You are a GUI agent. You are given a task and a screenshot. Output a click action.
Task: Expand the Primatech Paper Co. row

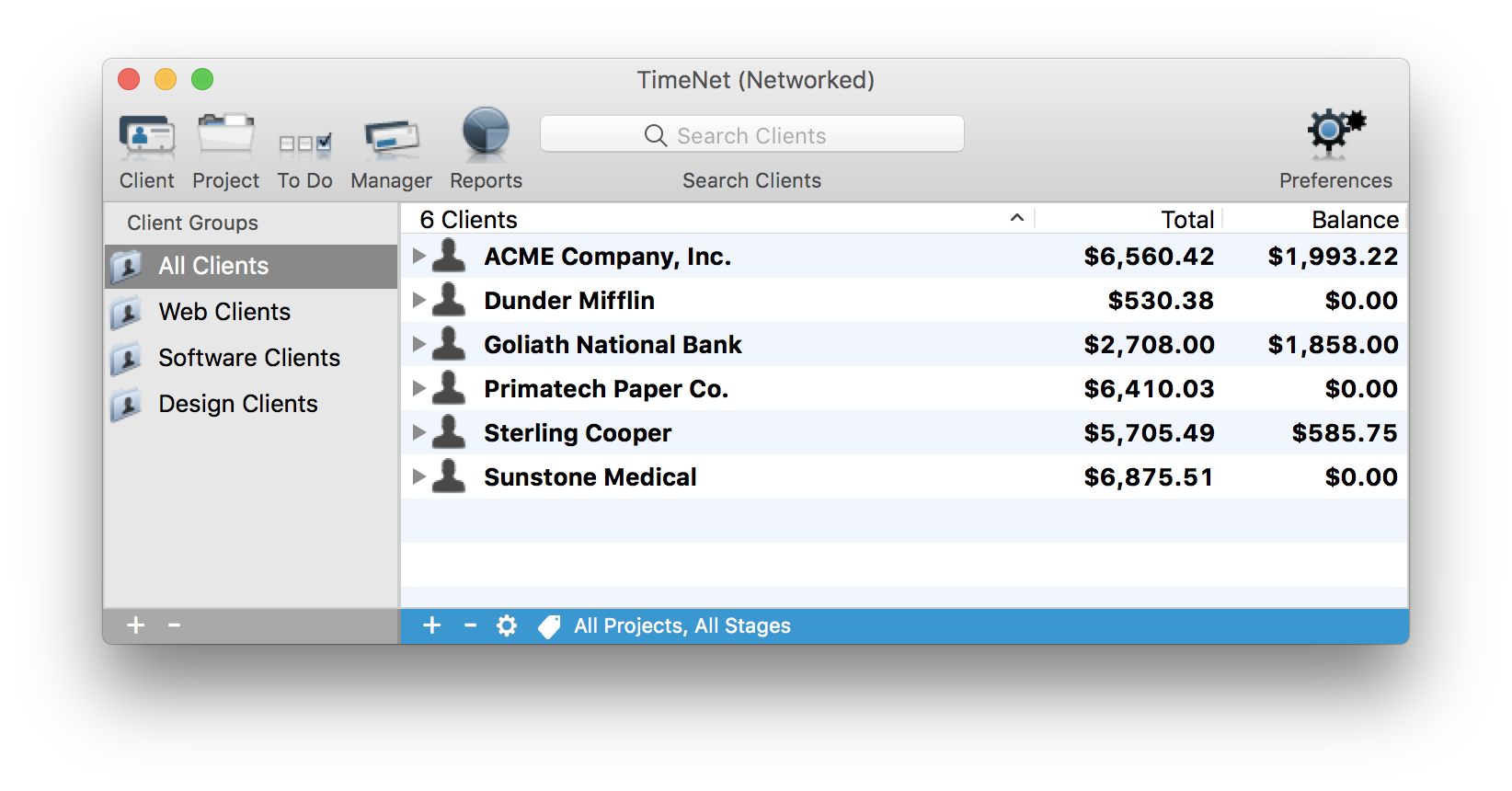(418, 388)
